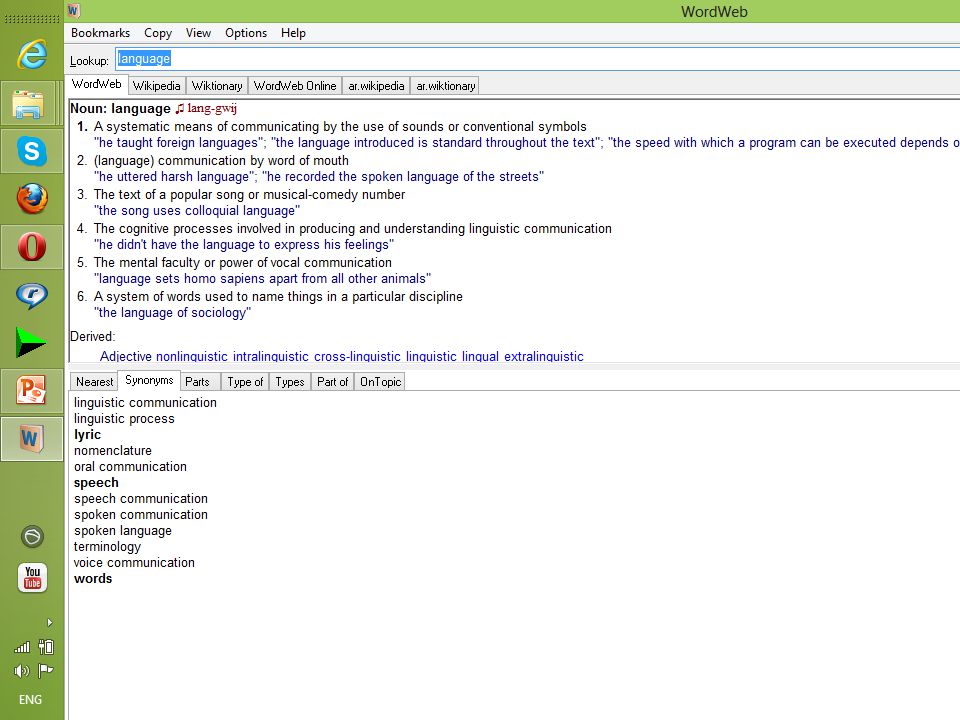Viewport: 960px width, 720px height.
Task: Open the green arrow download manager icon
Action: [x=31, y=342]
